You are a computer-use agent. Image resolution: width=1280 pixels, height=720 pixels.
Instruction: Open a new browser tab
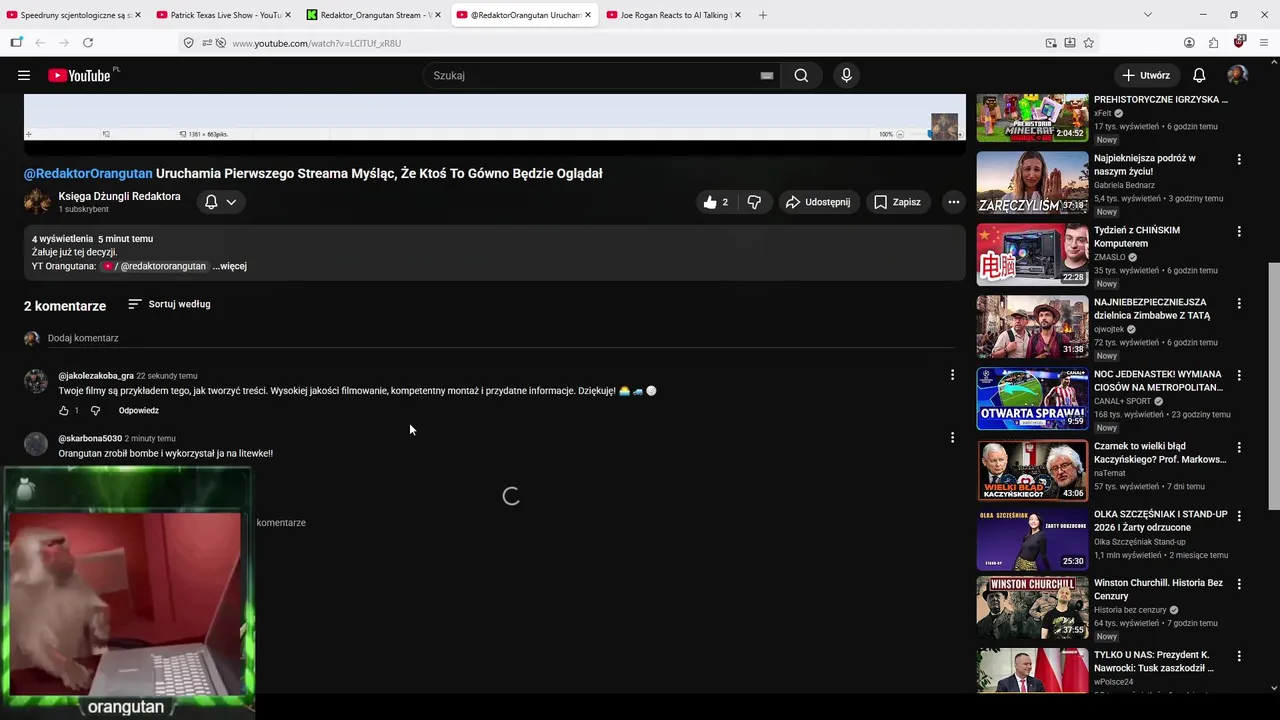click(x=763, y=15)
